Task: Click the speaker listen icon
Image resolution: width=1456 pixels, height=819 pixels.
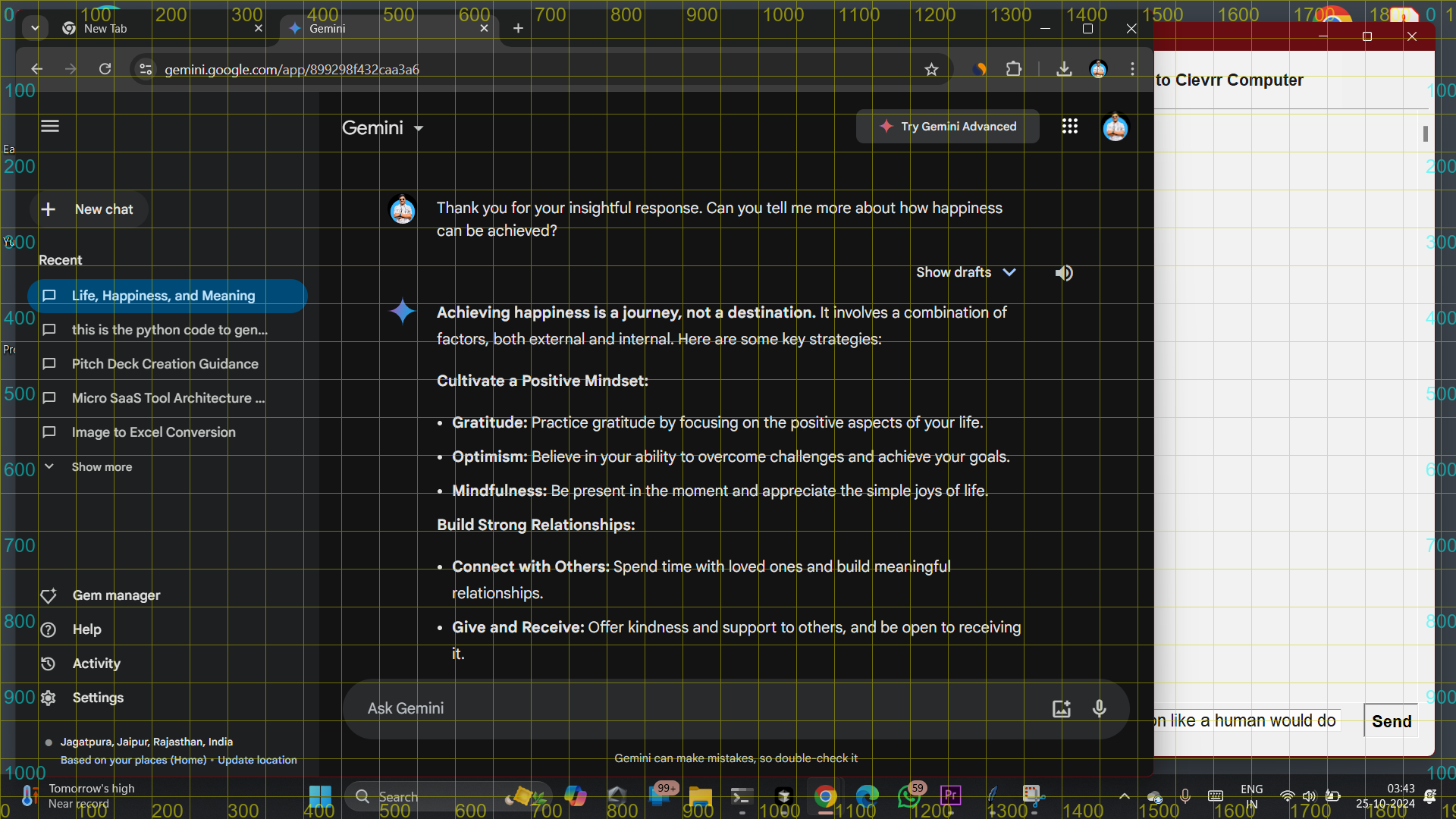Action: pos(1064,273)
